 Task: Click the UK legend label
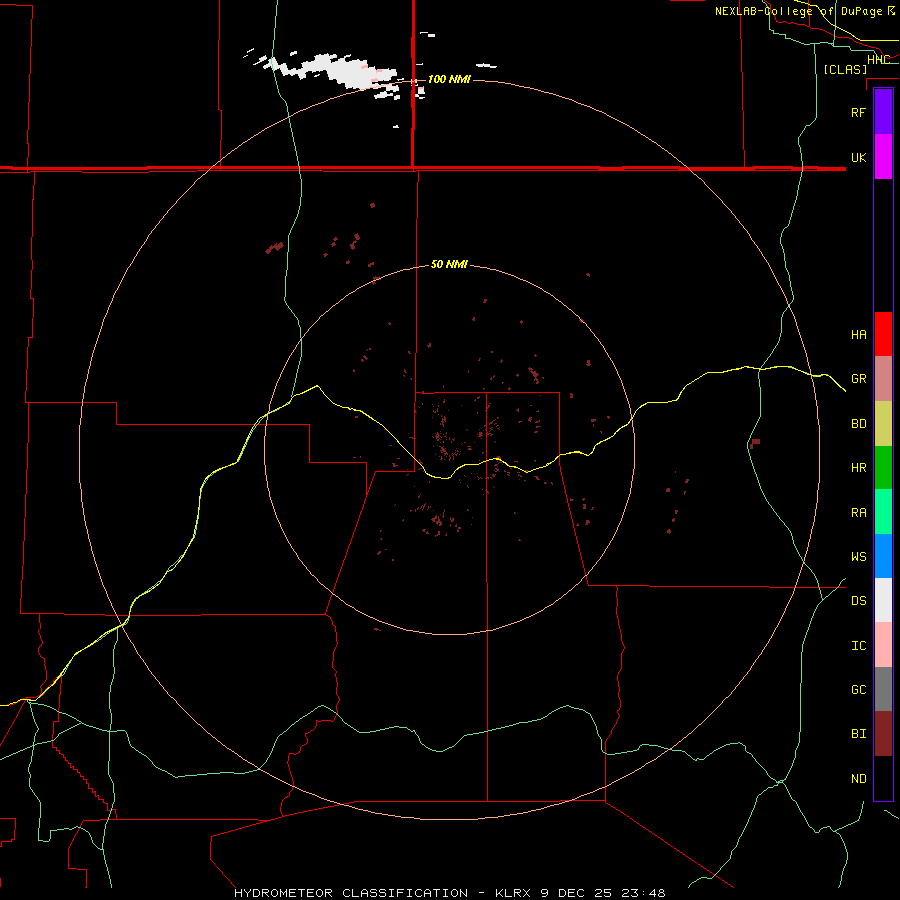[858, 157]
